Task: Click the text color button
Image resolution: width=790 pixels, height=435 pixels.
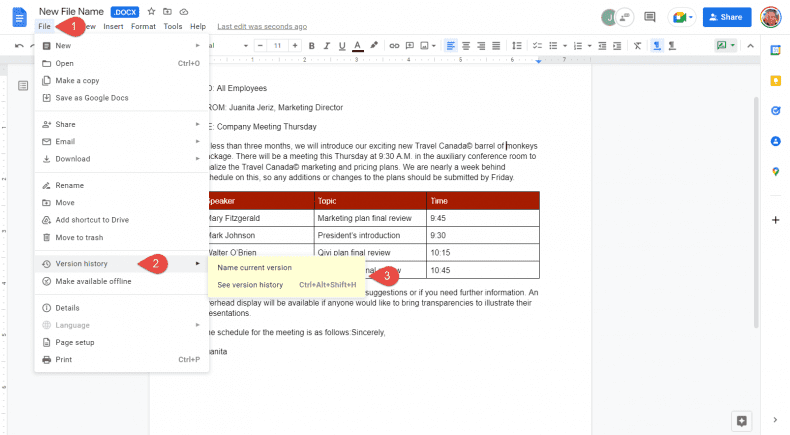Action: pos(358,45)
